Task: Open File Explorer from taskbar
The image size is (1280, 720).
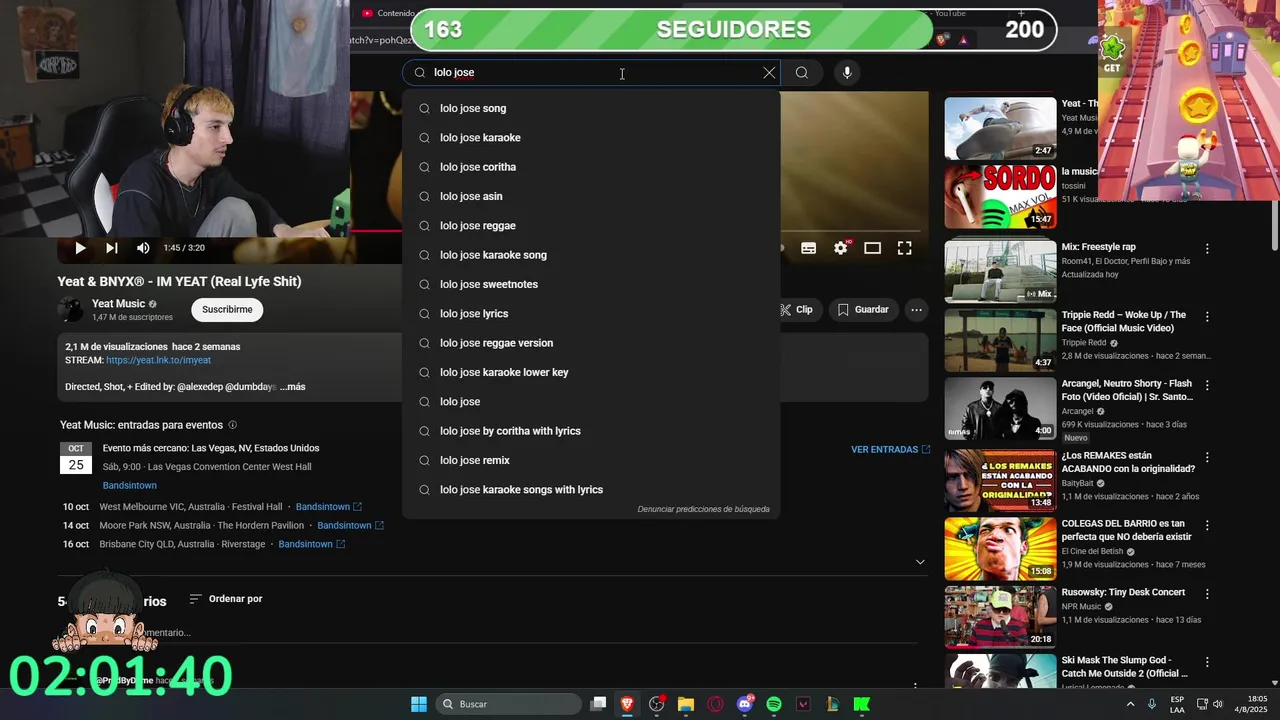Action: 686,704
